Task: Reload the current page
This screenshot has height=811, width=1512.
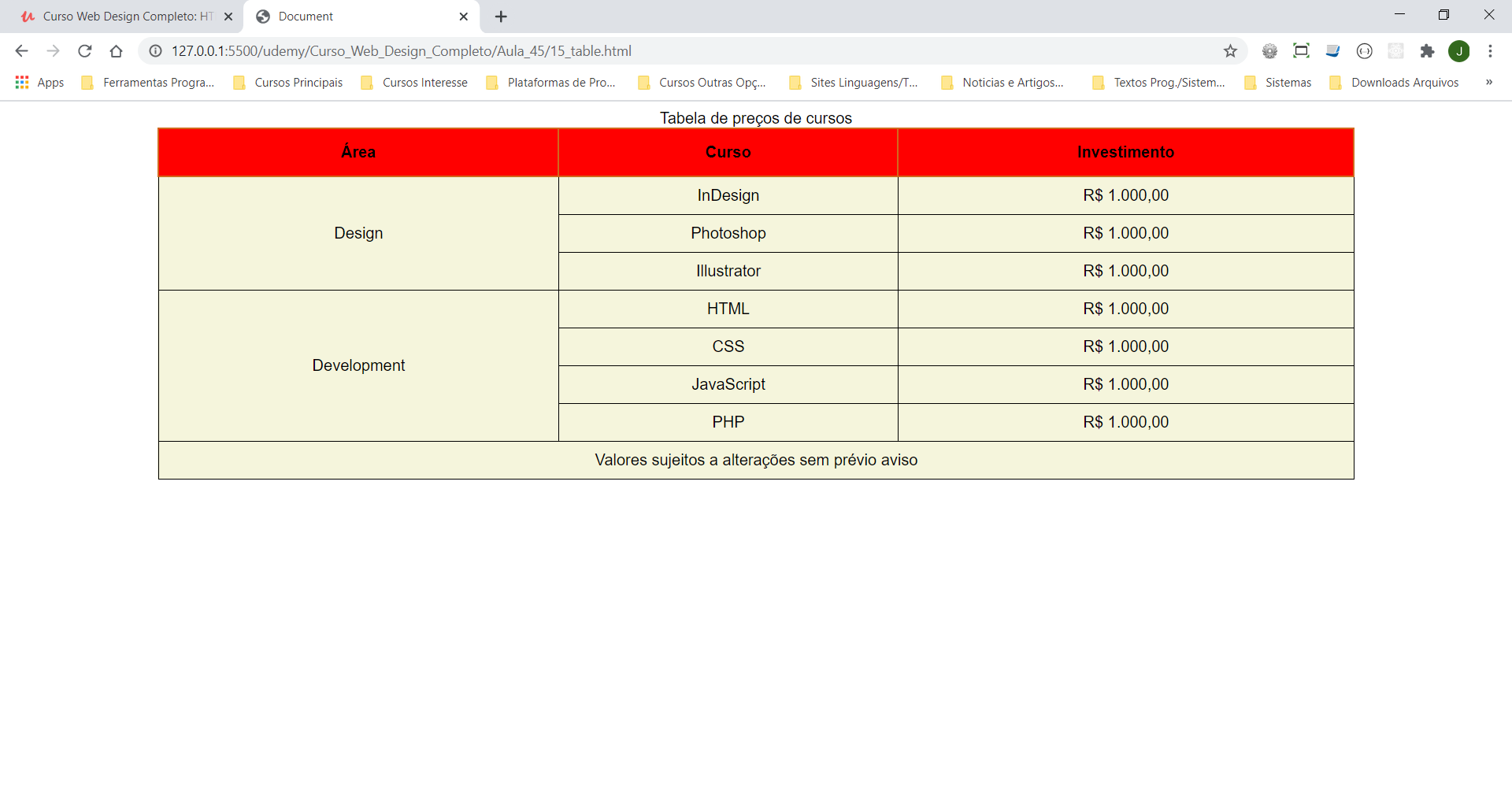Action: click(84, 51)
